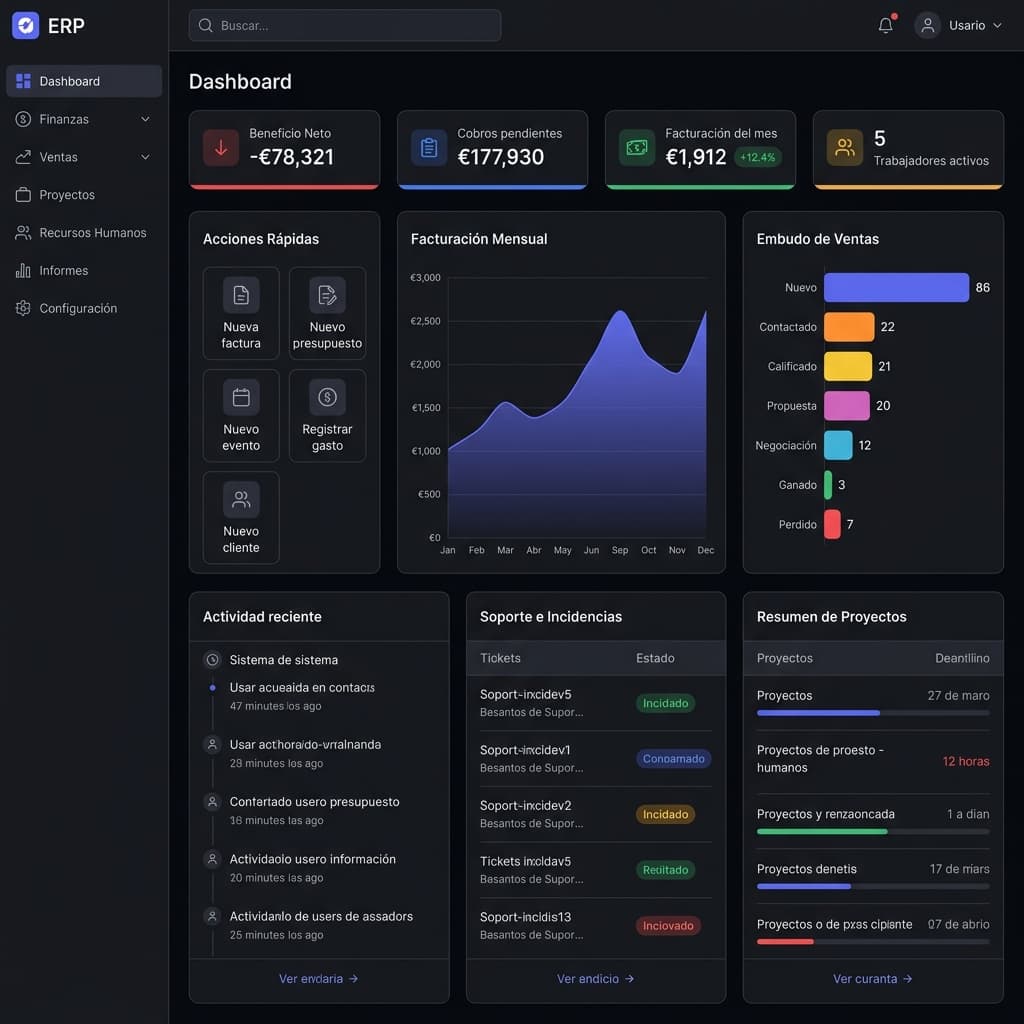Click the Finanzas coin icon in sidebar
Image resolution: width=1024 pixels, height=1024 pixels.
24,119
